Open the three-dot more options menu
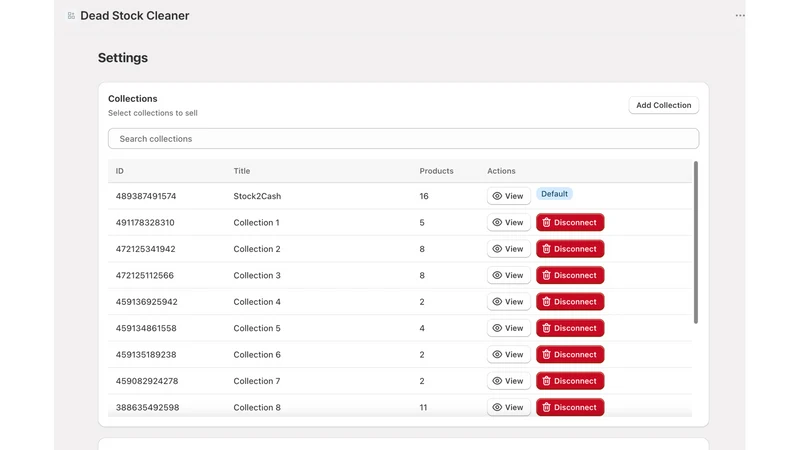 coord(740,15)
